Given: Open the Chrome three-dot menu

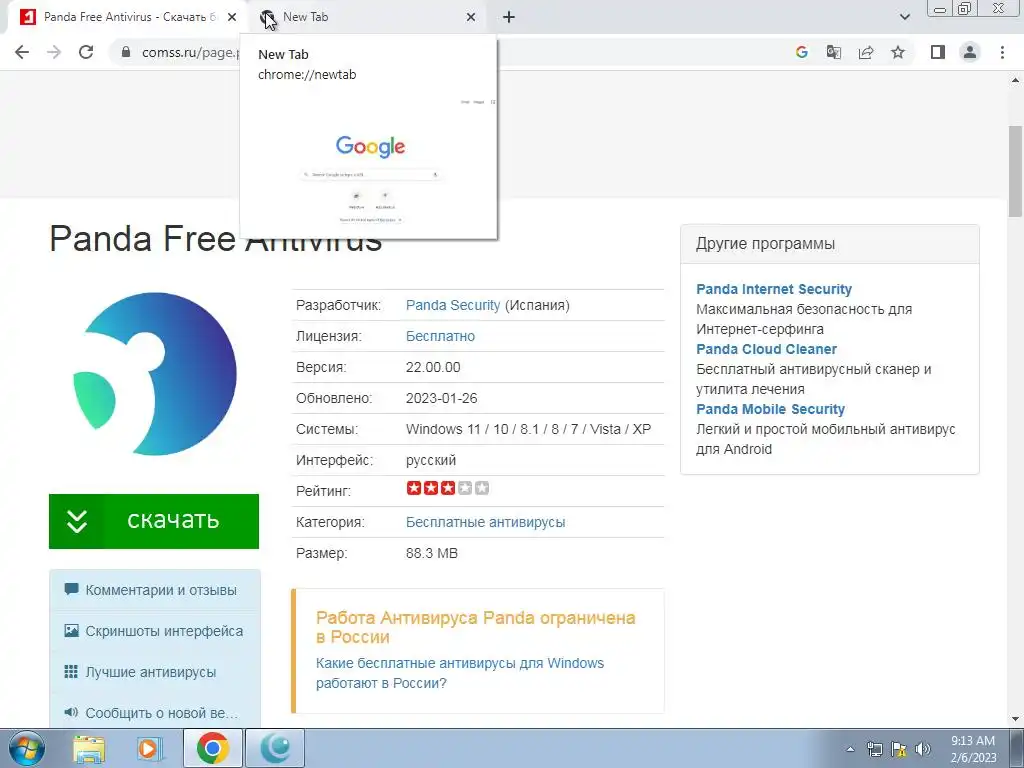Looking at the screenshot, I should (x=1002, y=52).
